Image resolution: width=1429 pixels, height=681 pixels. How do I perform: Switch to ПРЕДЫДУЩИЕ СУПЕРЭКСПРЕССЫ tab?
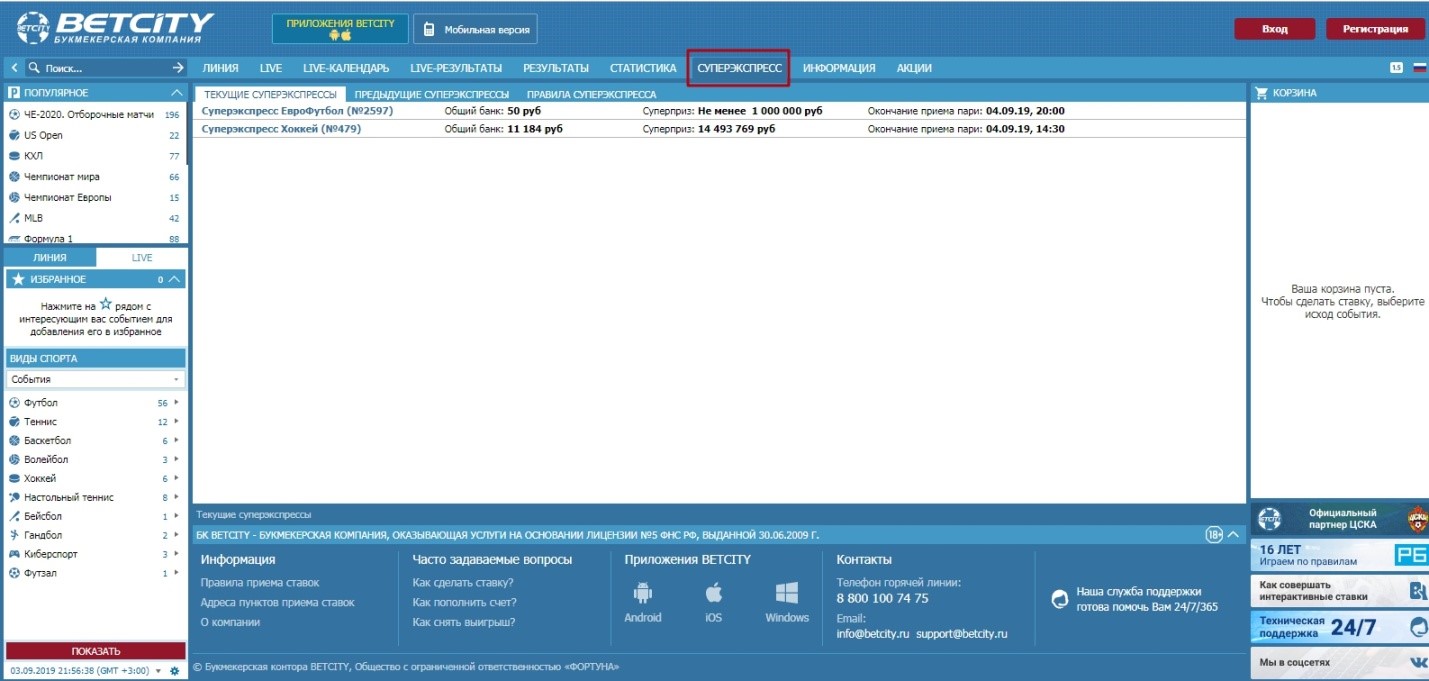point(432,94)
